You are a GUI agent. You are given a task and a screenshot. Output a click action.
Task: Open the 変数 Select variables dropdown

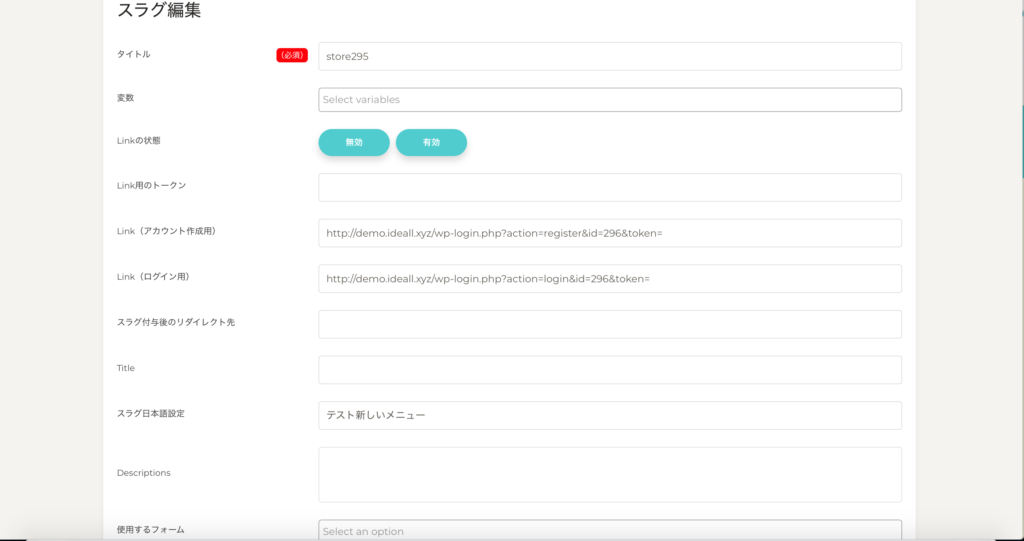point(609,100)
